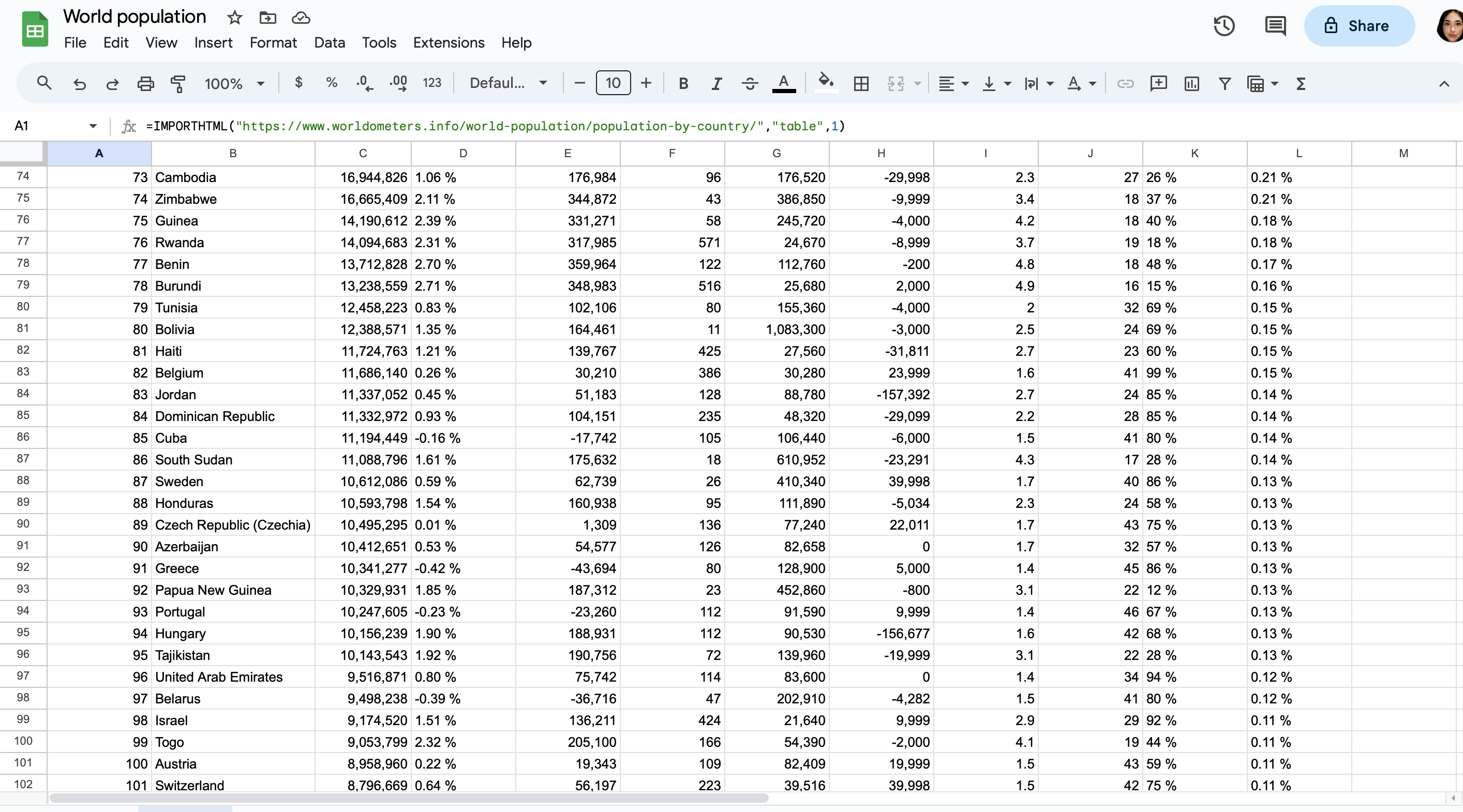This screenshot has height=812, width=1463.
Task: Open version history clock icon
Action: click(x=1224, y=26)
